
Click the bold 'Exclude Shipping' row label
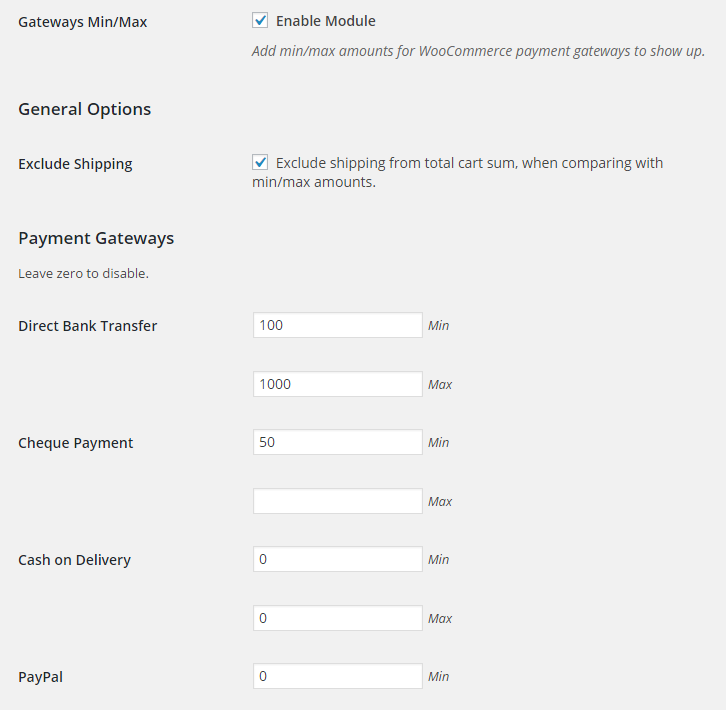click(x=75, y=164)
